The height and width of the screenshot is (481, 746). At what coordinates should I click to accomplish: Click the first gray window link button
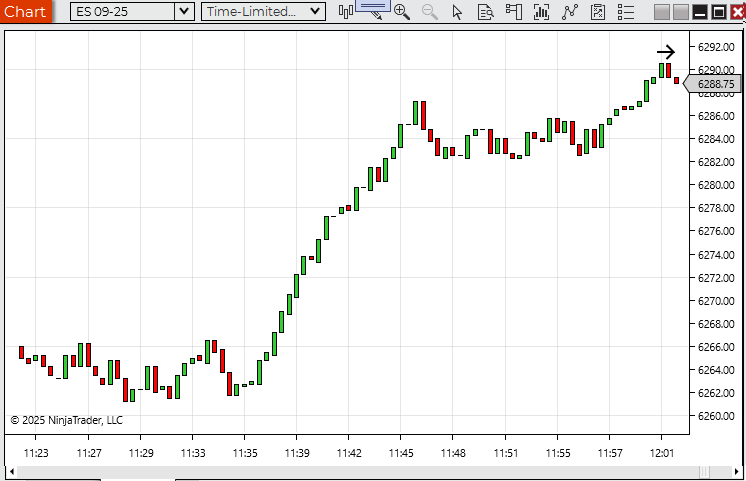tap(662, 12)
